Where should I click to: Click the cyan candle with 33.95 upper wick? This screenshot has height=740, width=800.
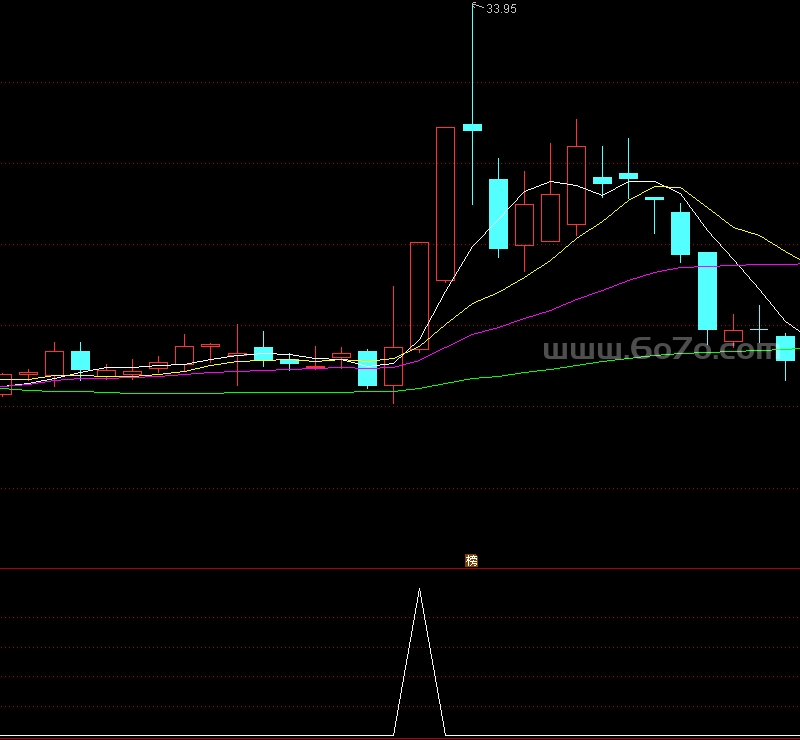pyautogui.click(x=472, y=127)
